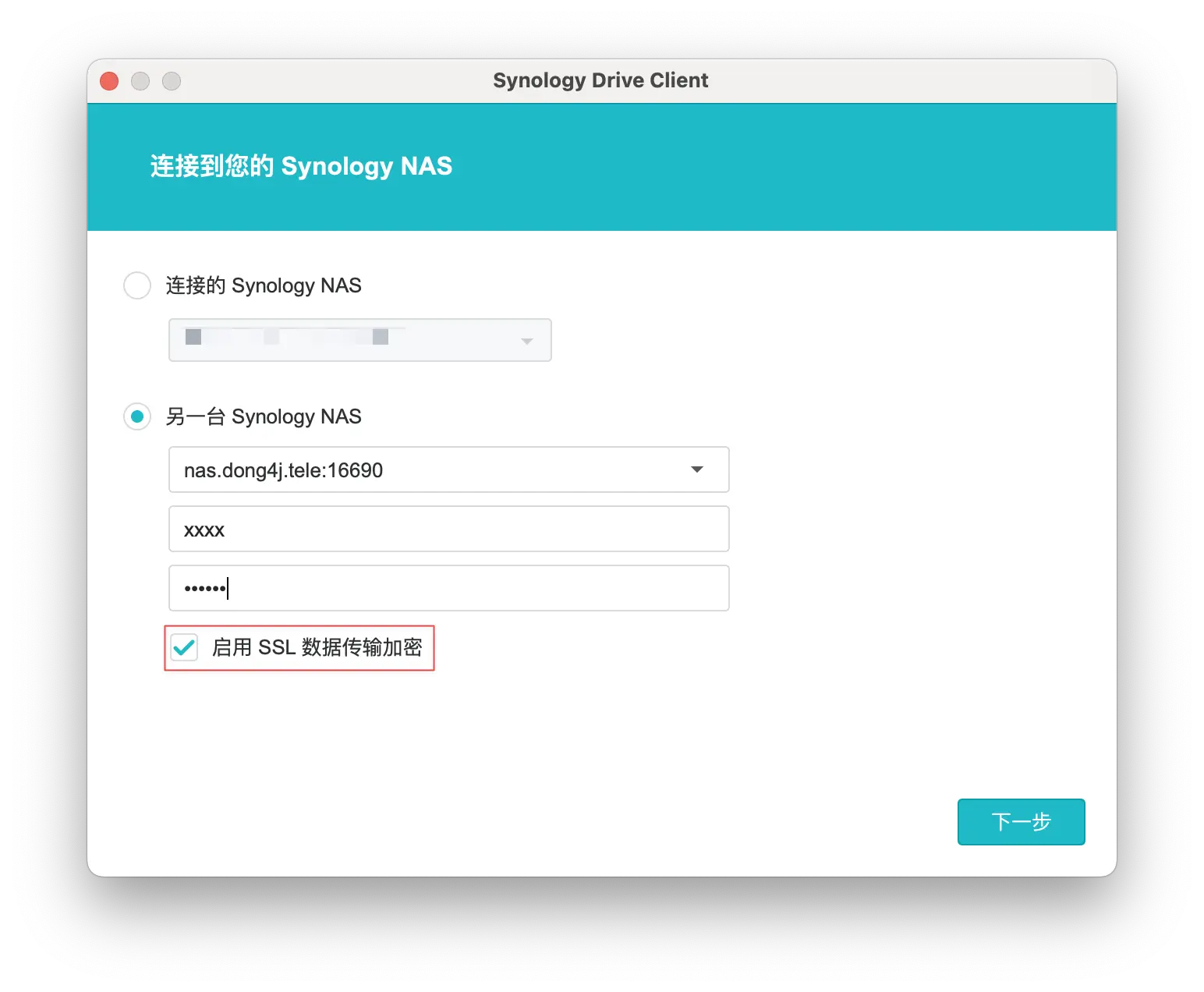Click the check mark inside the SSL box
This screenshot has height=992, width=1204.
click(x=185, y=647)
